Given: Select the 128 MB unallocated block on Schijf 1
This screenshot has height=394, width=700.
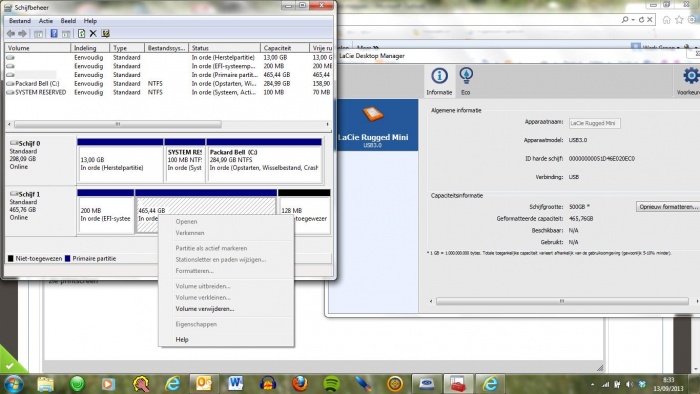Looking at the screenshot, I should 304,212.
